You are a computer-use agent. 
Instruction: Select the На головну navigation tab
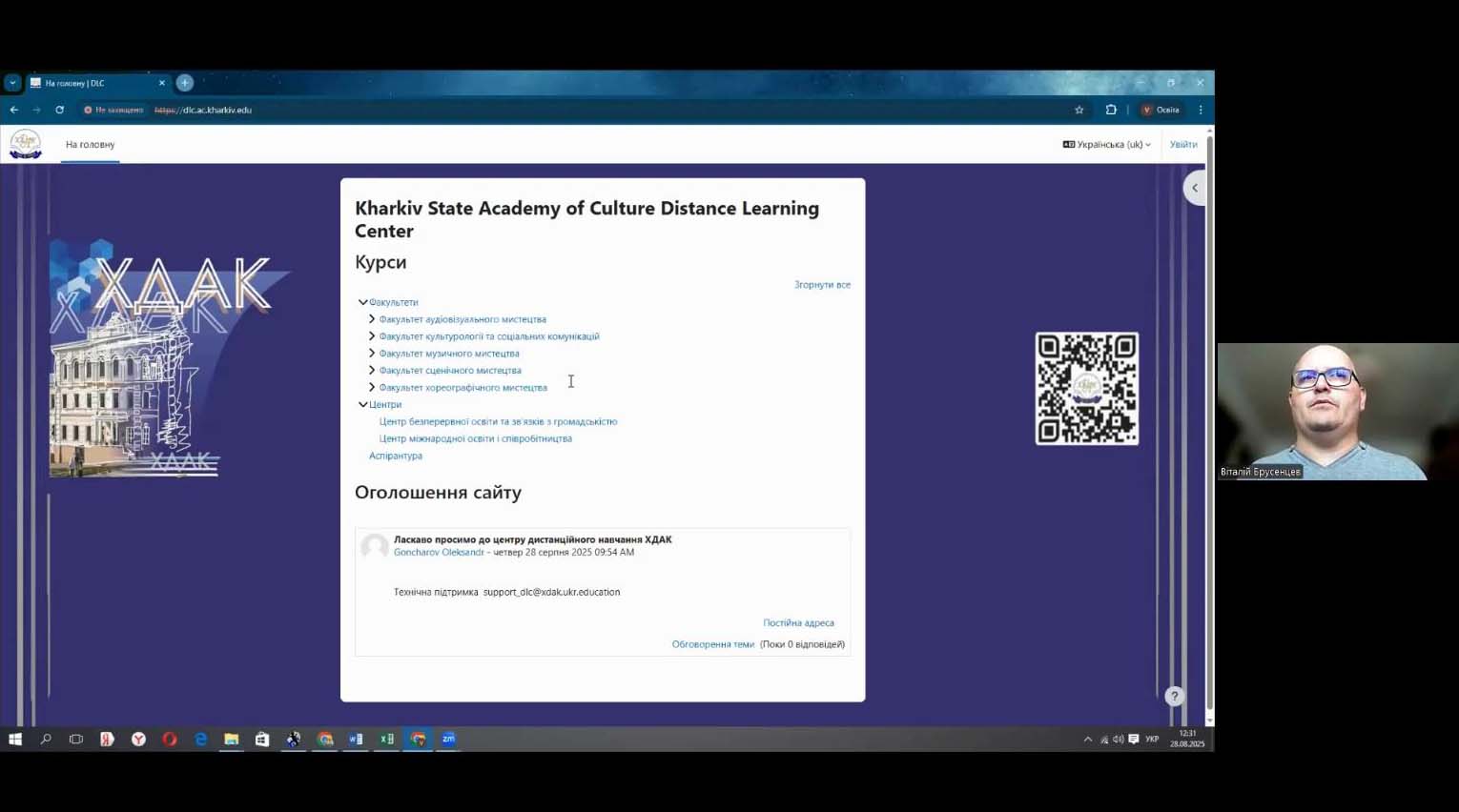pos(90,145)
